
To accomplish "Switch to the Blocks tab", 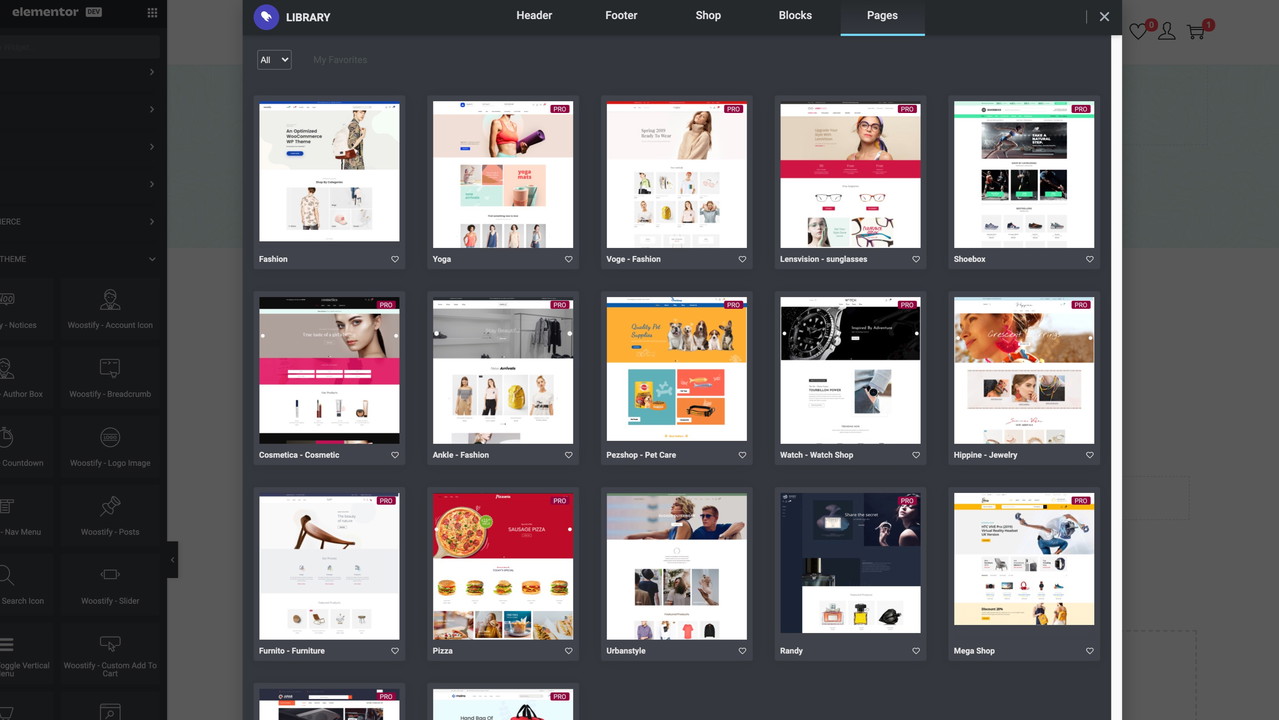I will coord(795,16).
